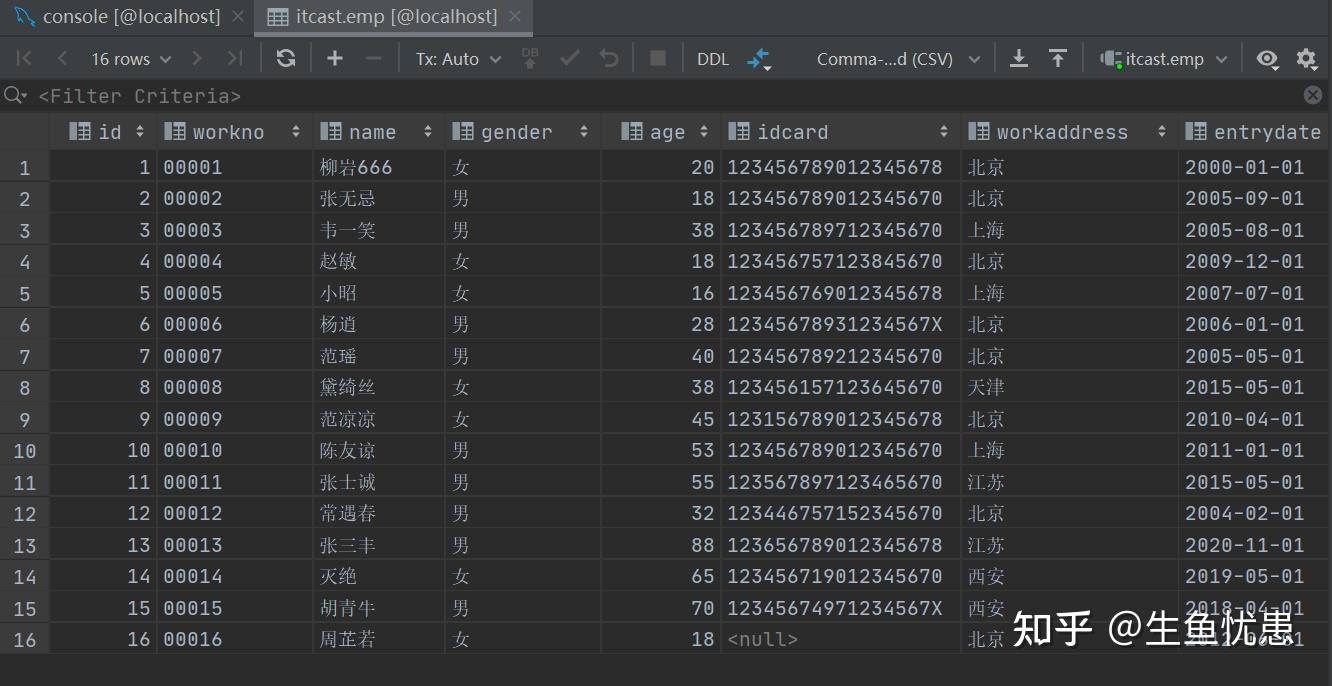
Task: Select row number 8 in the gutter
Action: (24, 387)
